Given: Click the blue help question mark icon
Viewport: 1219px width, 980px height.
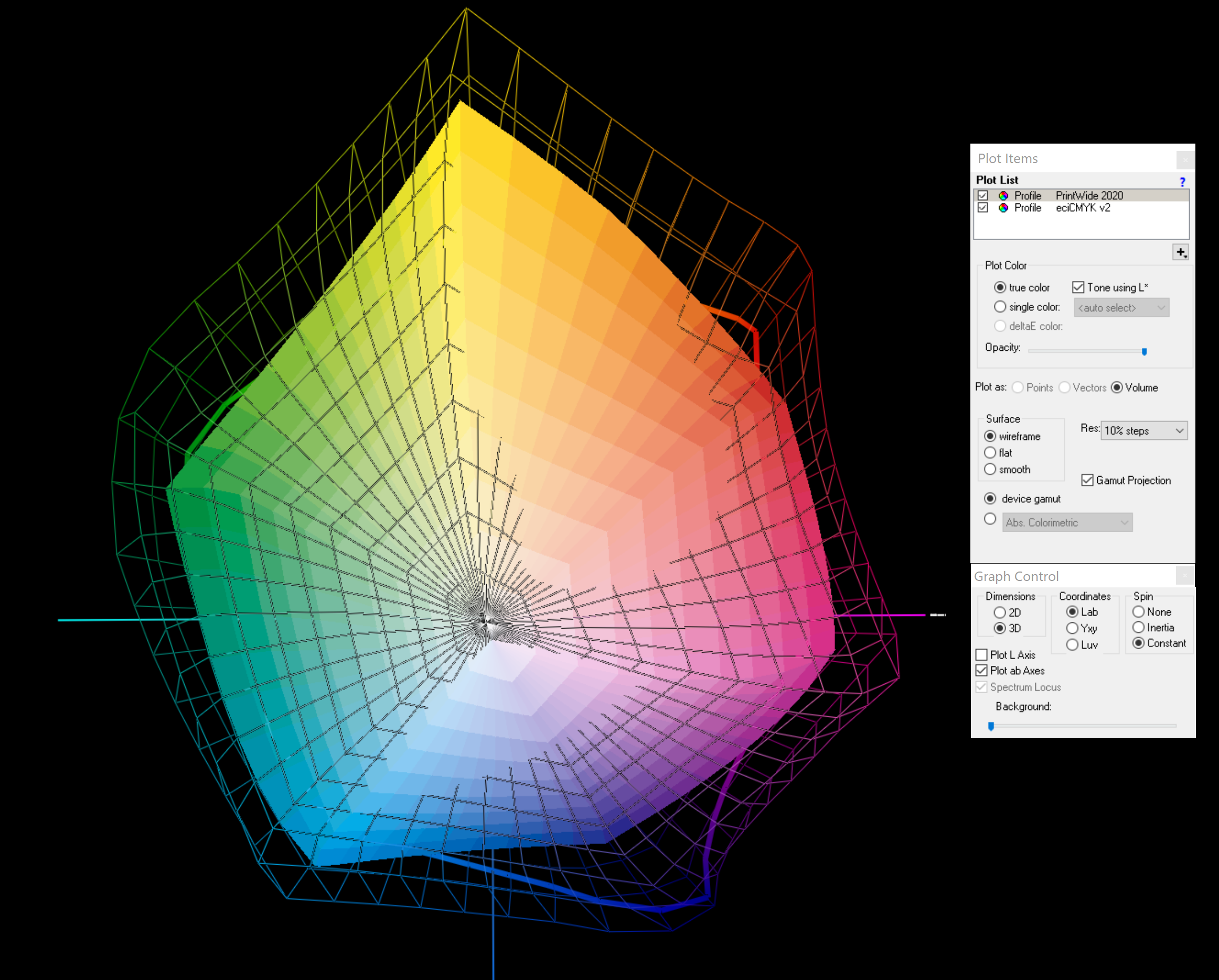Looking at the screenshot, I should tap(1182, 181).
